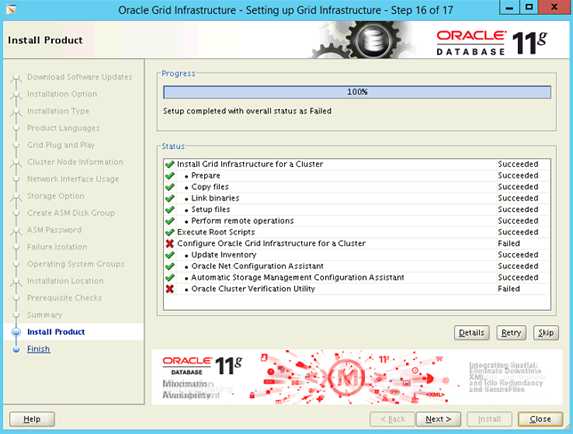Select 'Update Inventory' row text
Viewport: 573px width, 434px height.
pyautogui.click(x=224, y=255)
